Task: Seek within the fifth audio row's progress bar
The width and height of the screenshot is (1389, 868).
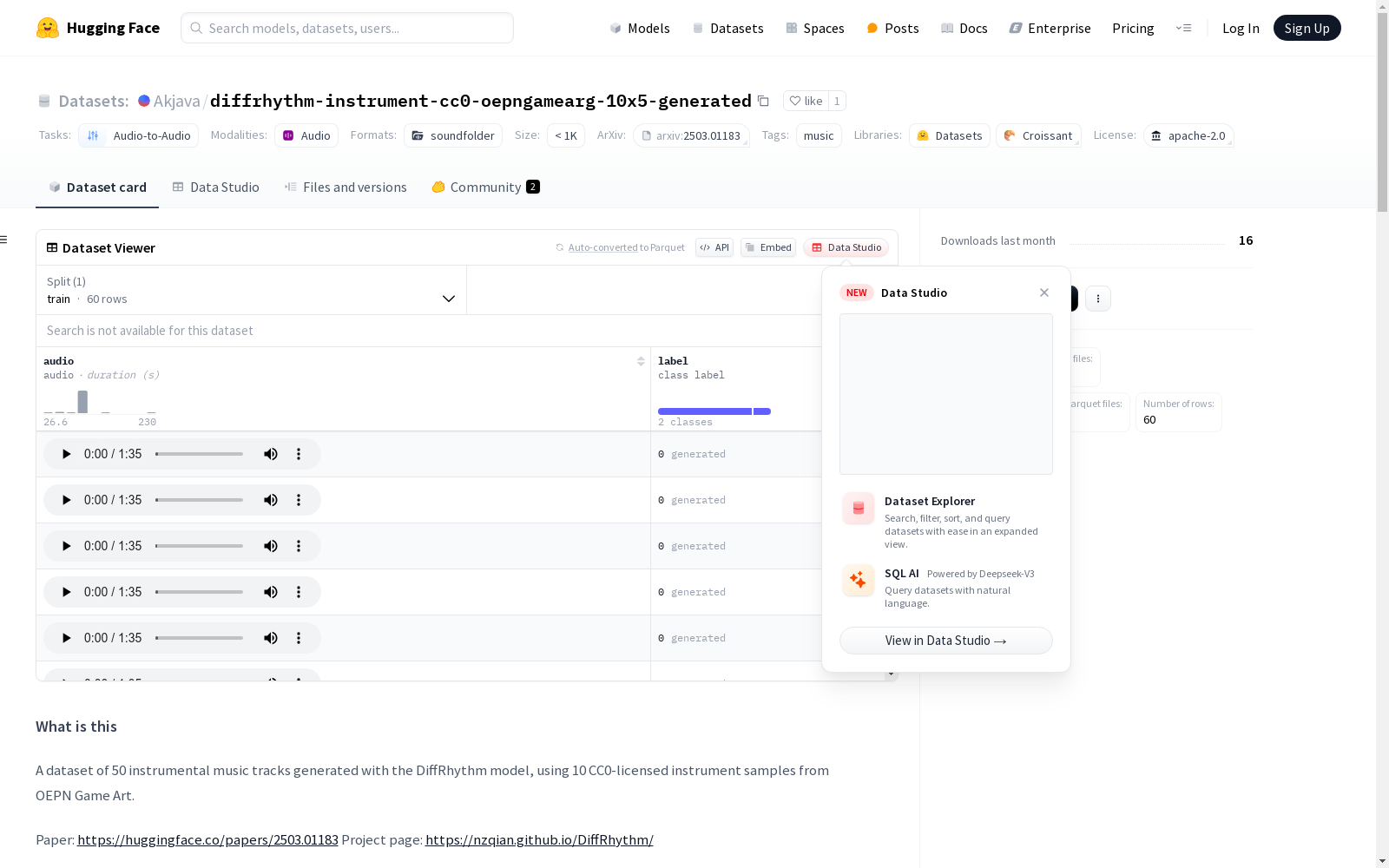Action: (x=200, y=638)
